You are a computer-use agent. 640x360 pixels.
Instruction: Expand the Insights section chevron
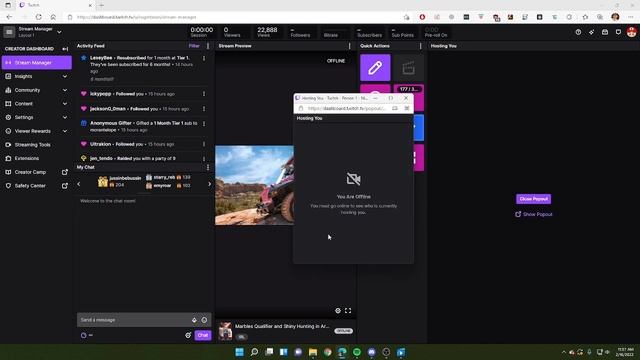coord(64,76)
